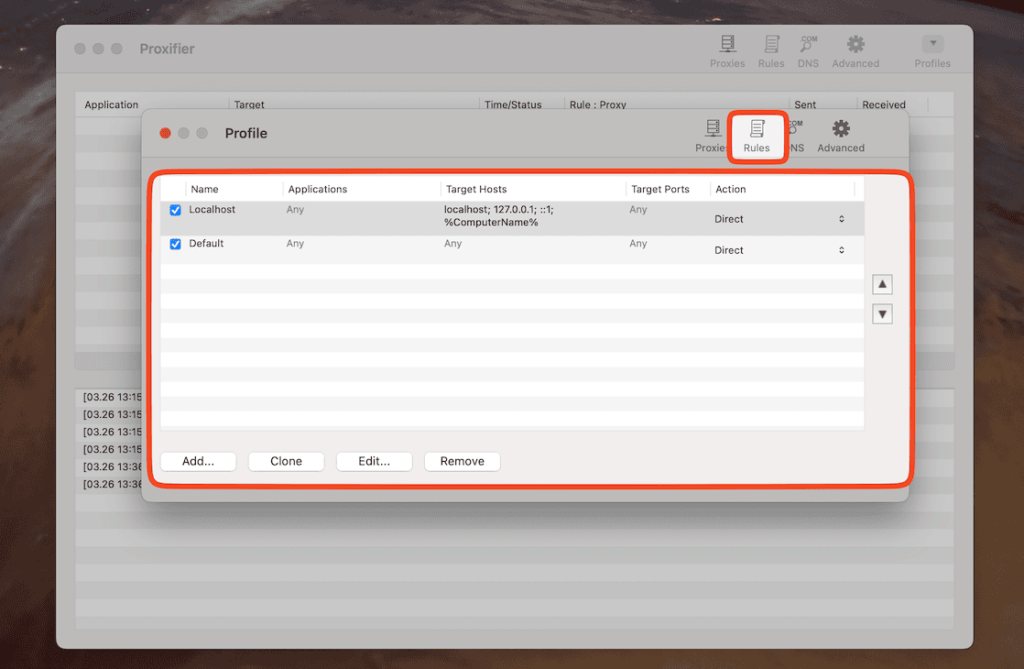Viewport: 1024px width, 669px height.
Task: Open the Proxies view in the Profile window
Action: point(711,135)
